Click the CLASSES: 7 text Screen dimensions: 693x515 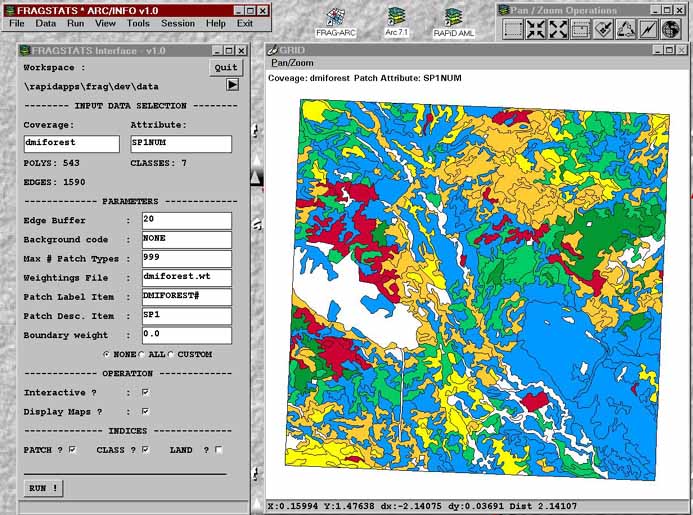pos(158,163)
